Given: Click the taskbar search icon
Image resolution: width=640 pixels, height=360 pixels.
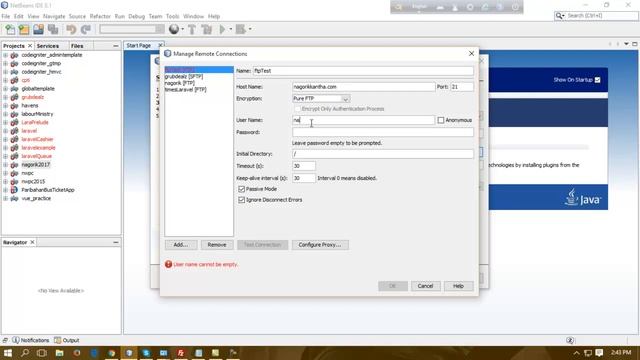Looking at the screenshot, I should (25, 353).
